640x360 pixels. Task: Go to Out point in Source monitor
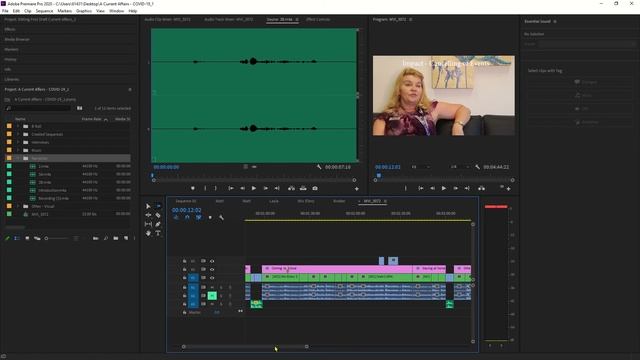tap(277, 188)
